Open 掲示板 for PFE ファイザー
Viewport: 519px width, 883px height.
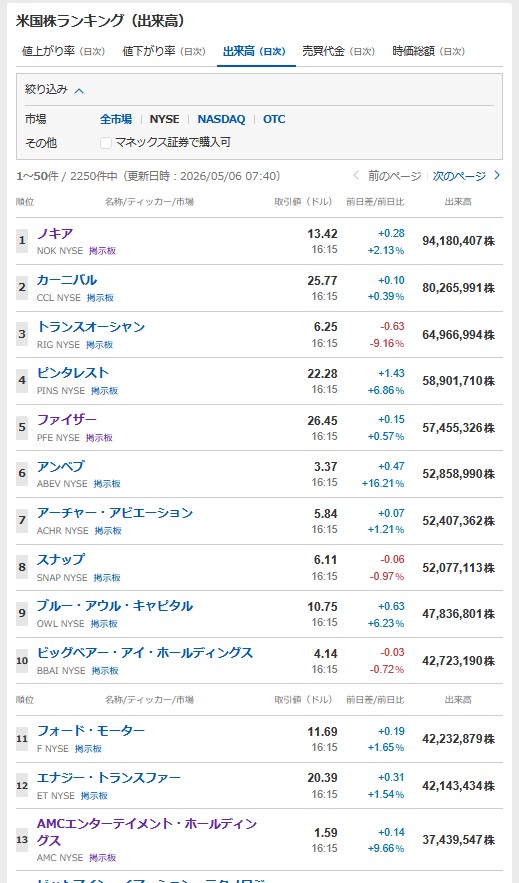coord(99,438)
